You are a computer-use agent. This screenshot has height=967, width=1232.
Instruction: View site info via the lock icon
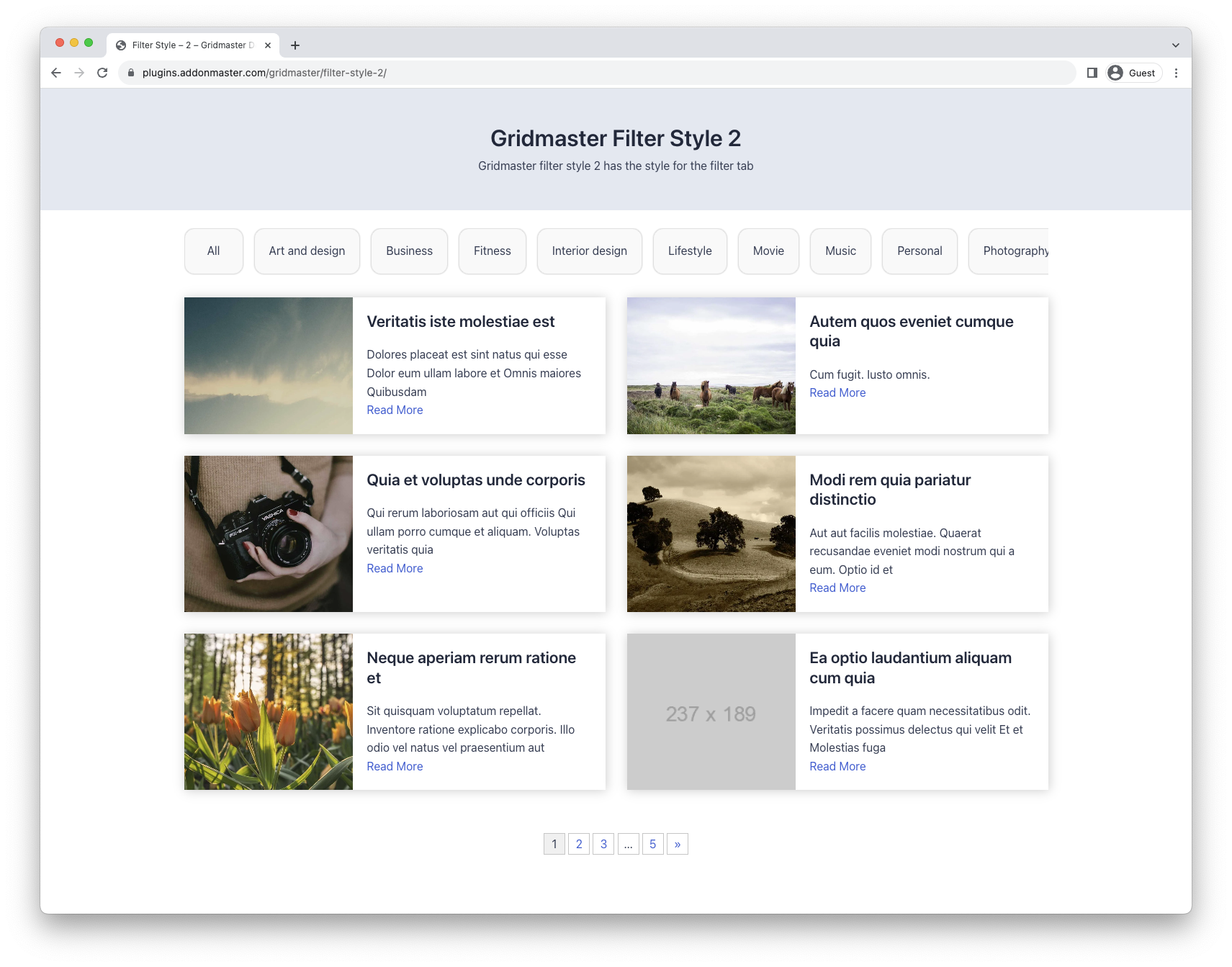(x=131, y=73)
